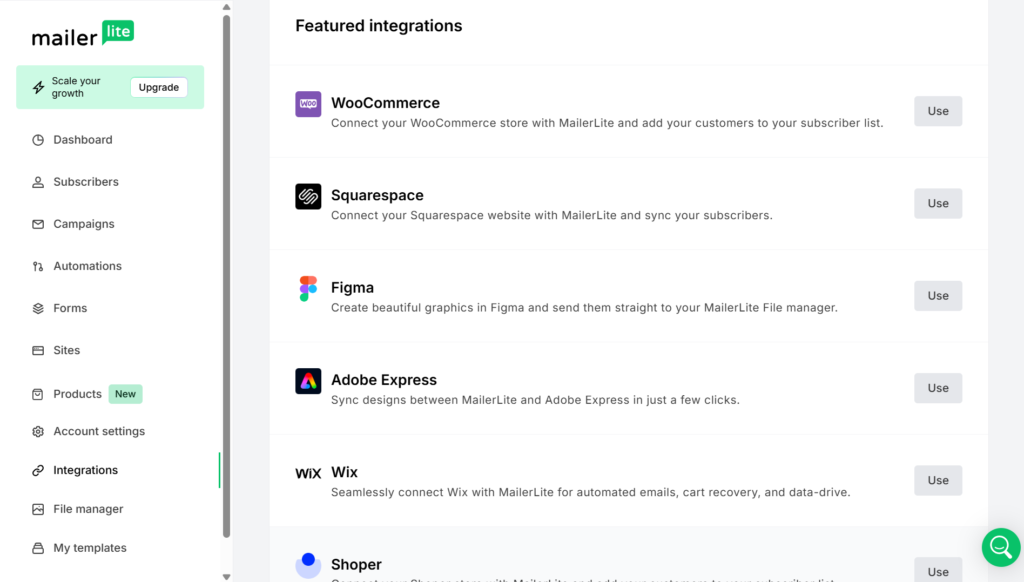Screen dimensions: 1024x582
Task: Select Forms in the sidebar
Action: click(70, 308)
